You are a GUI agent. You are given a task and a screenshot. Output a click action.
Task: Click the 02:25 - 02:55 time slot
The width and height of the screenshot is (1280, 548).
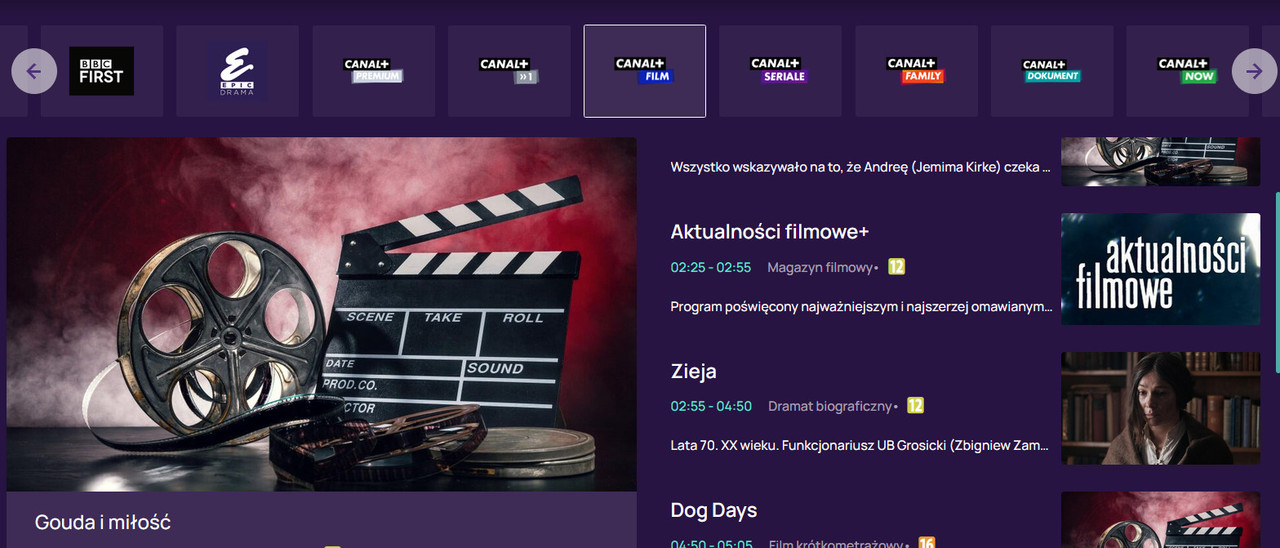(711, 267)
